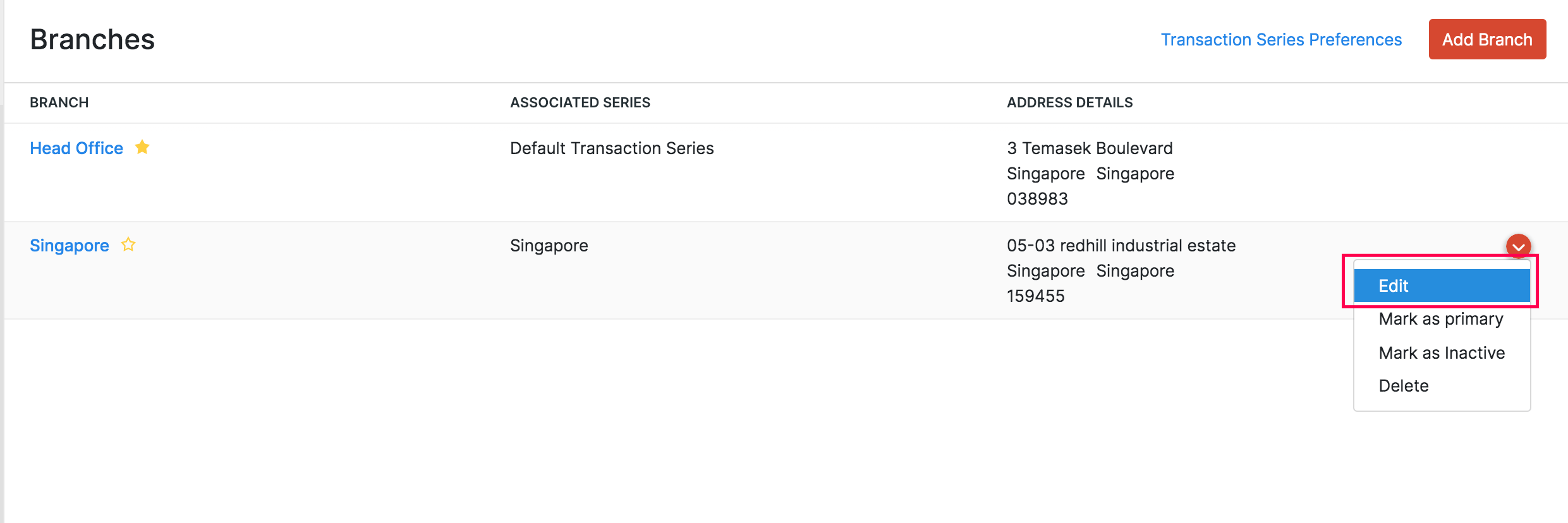Click the Singapore associated series cell

click(x=549, y=245)
